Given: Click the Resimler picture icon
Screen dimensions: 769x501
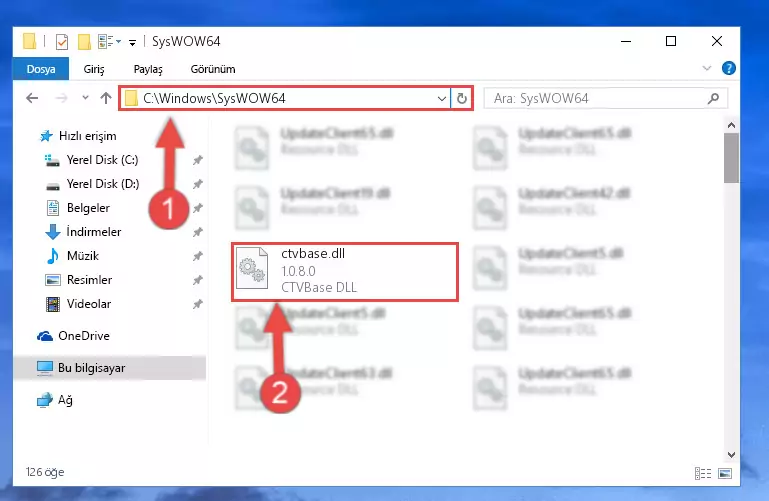Looking at the screenshot, I should [52, 280].
